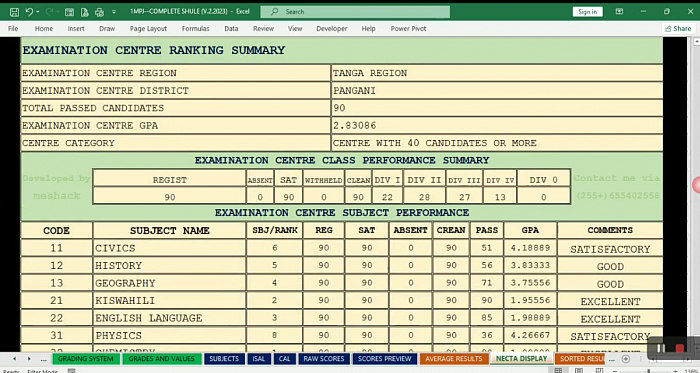Image resolution: width=700 pixels, height=373 pixels.
Task: Click the quick print printer icon
Action: pos(99,12)
